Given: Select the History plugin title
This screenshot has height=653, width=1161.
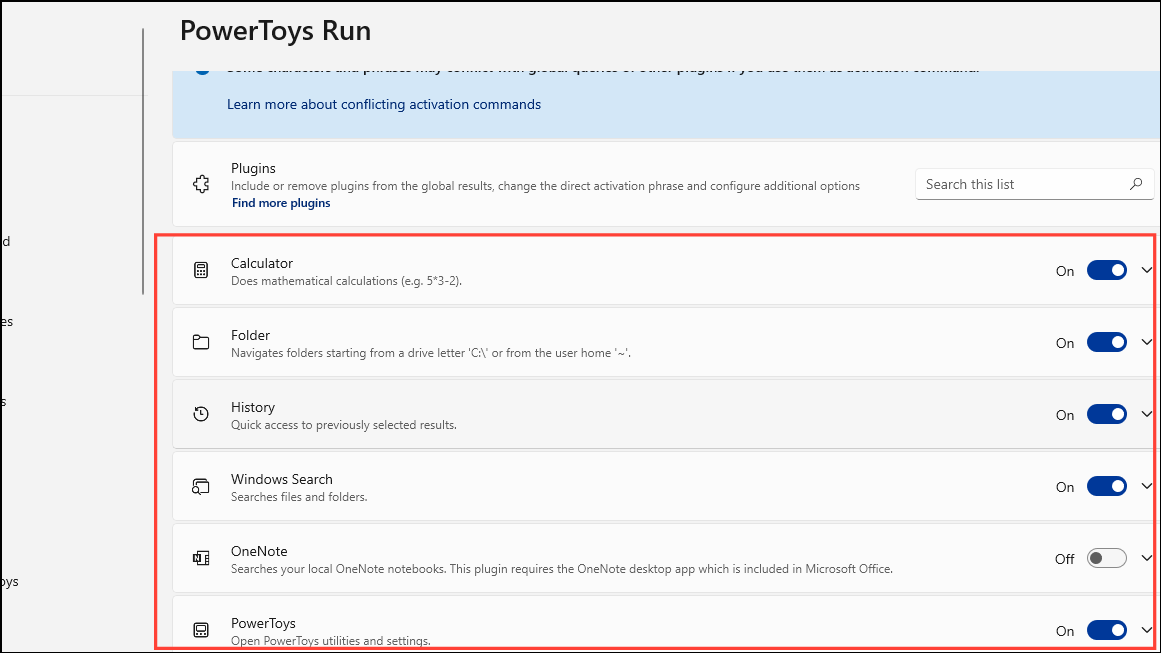Looking at the screenshot, I should point(252,407).
